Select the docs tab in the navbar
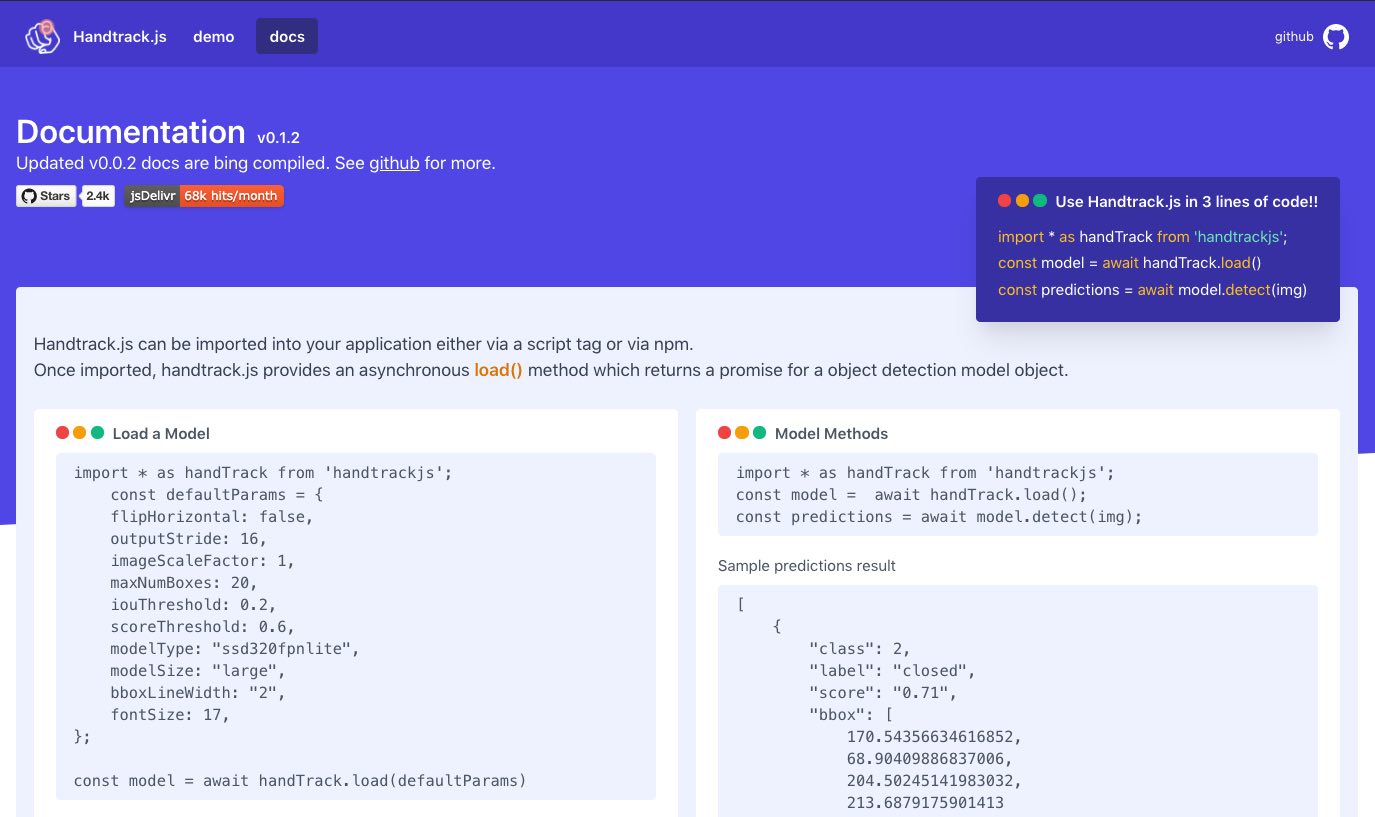The height and width of the screenshot is (817, 1375). 287,36
